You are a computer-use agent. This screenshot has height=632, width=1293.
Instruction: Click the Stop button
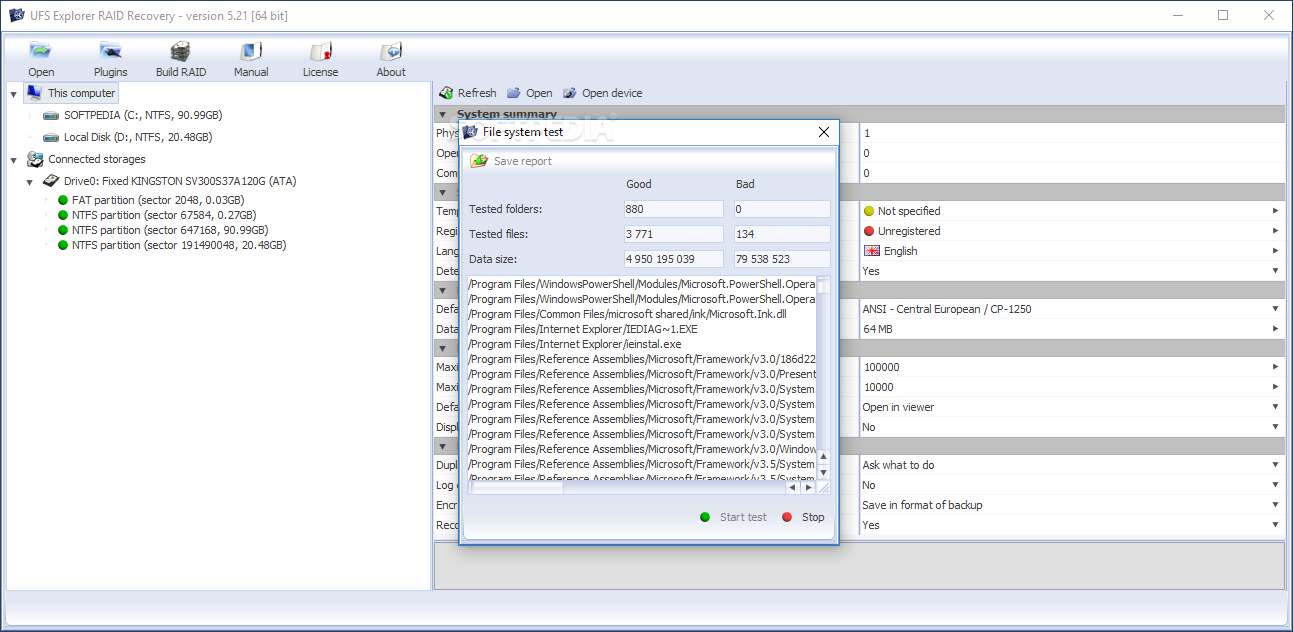(x=803, y=517)
